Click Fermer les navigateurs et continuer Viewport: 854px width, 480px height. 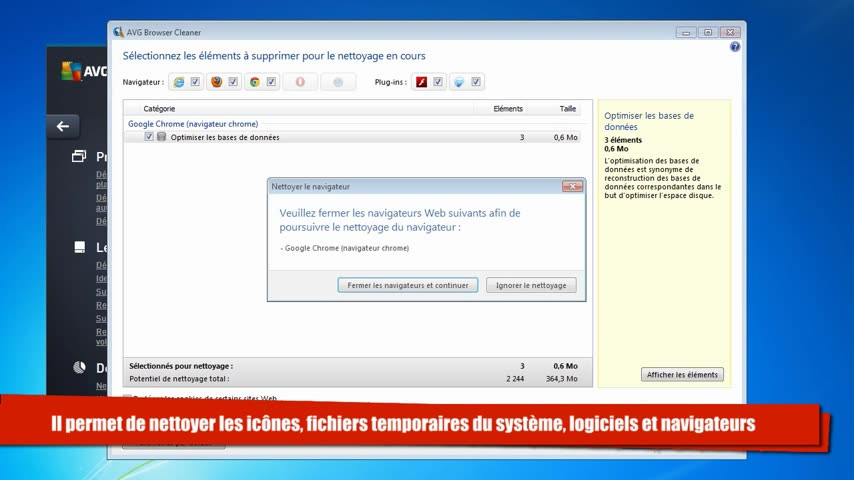click(x=408, y=285)
